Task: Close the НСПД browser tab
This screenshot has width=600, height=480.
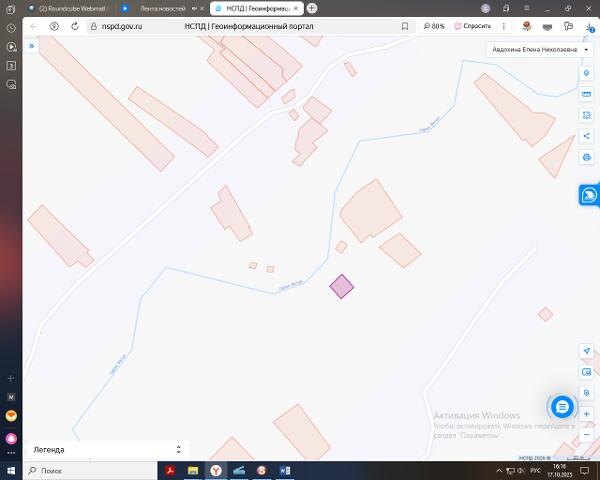Action: [296, 8]
